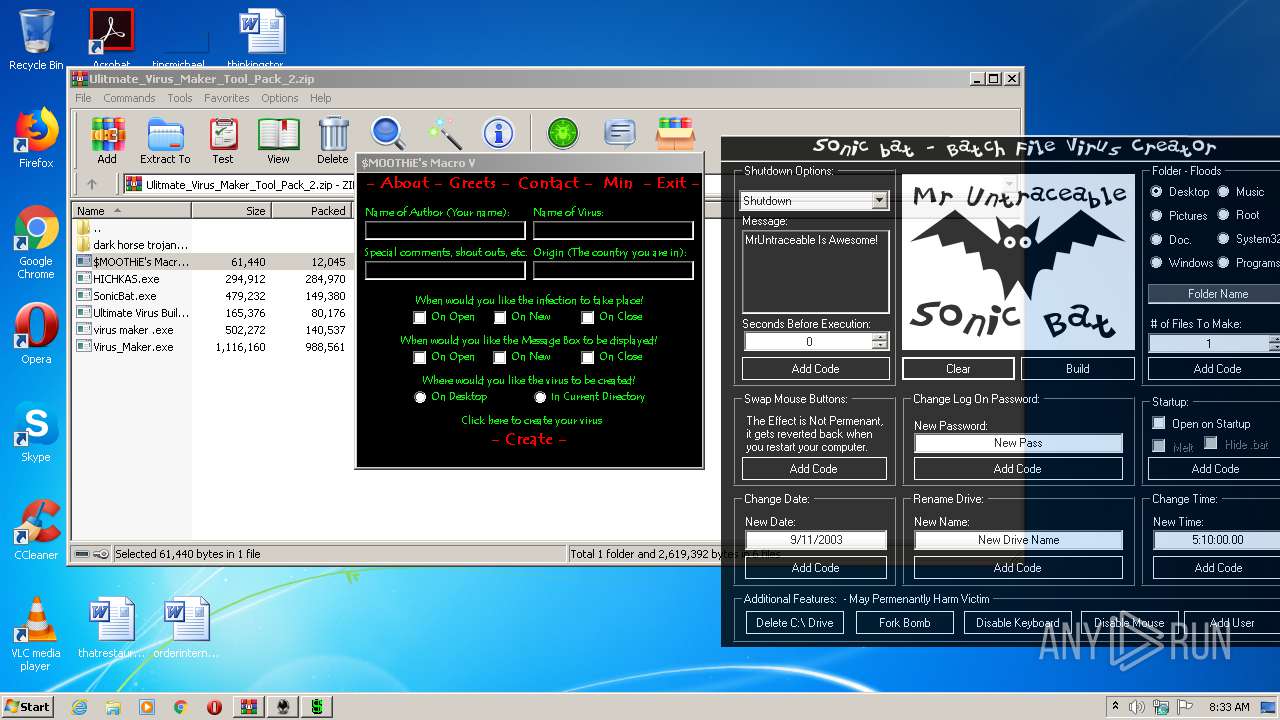Click the green VirusScan bug toolbar icon
The image size is (1280, 720).
click(563, 132)
